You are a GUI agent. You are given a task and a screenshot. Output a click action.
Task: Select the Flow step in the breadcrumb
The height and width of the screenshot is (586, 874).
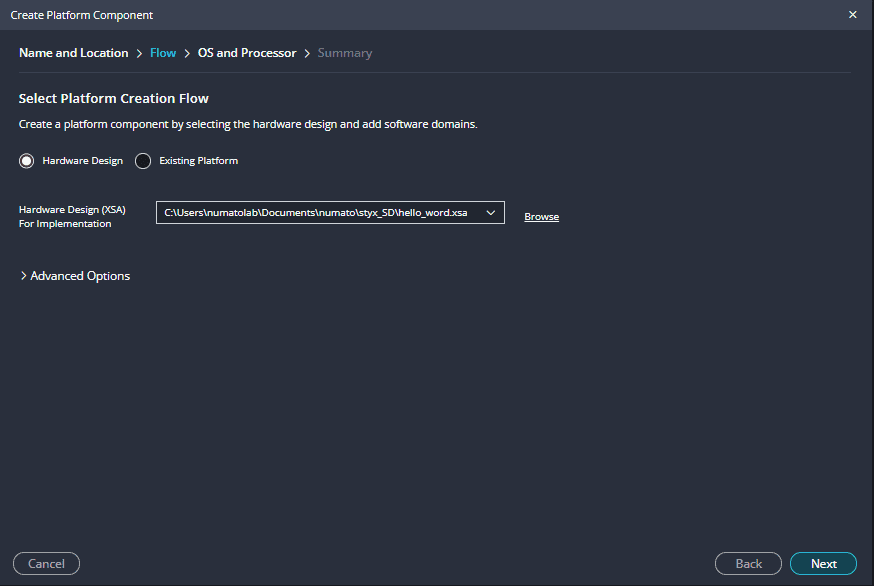tap(163, 53)
